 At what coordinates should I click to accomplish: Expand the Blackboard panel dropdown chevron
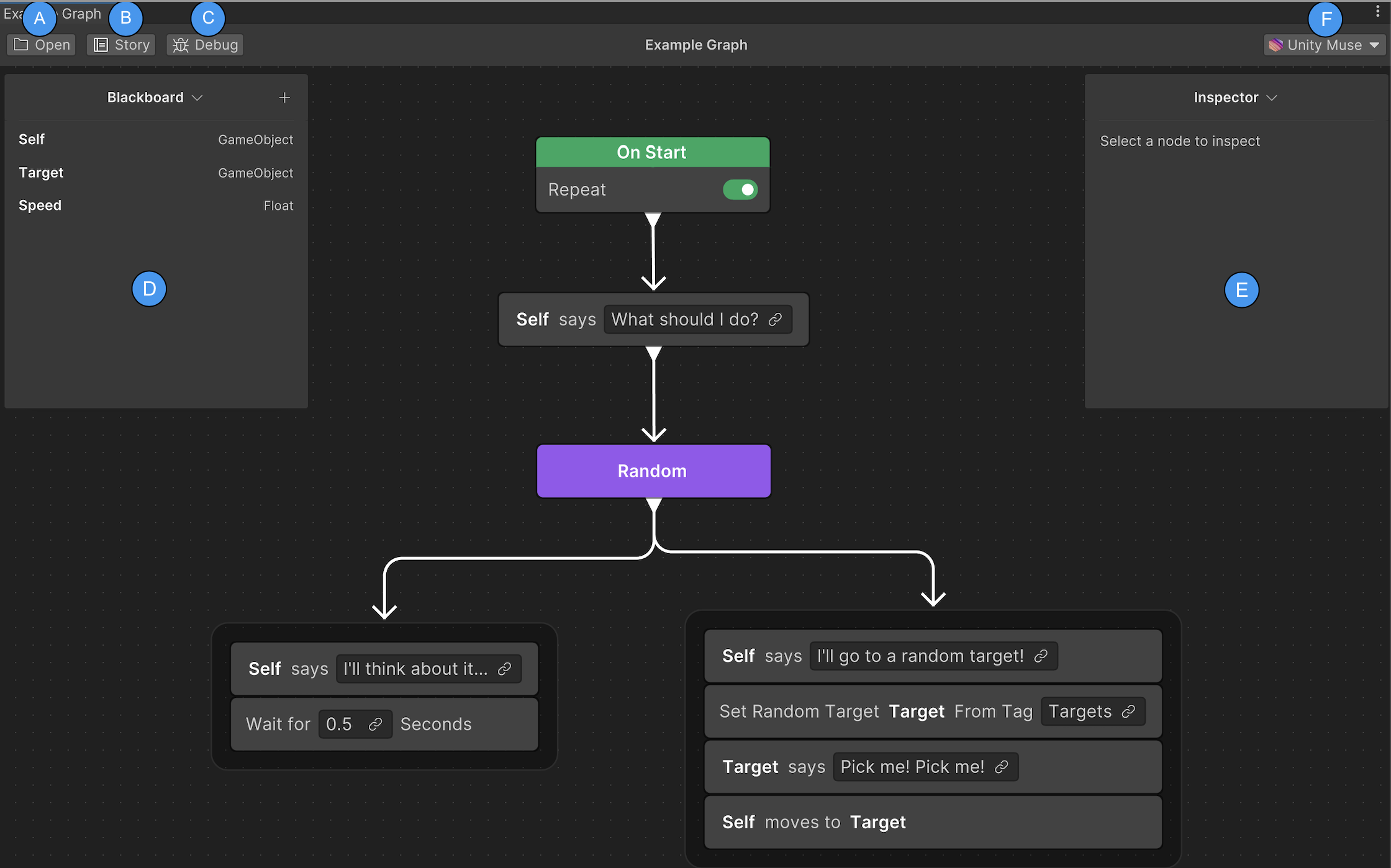[x=197, y=97]
